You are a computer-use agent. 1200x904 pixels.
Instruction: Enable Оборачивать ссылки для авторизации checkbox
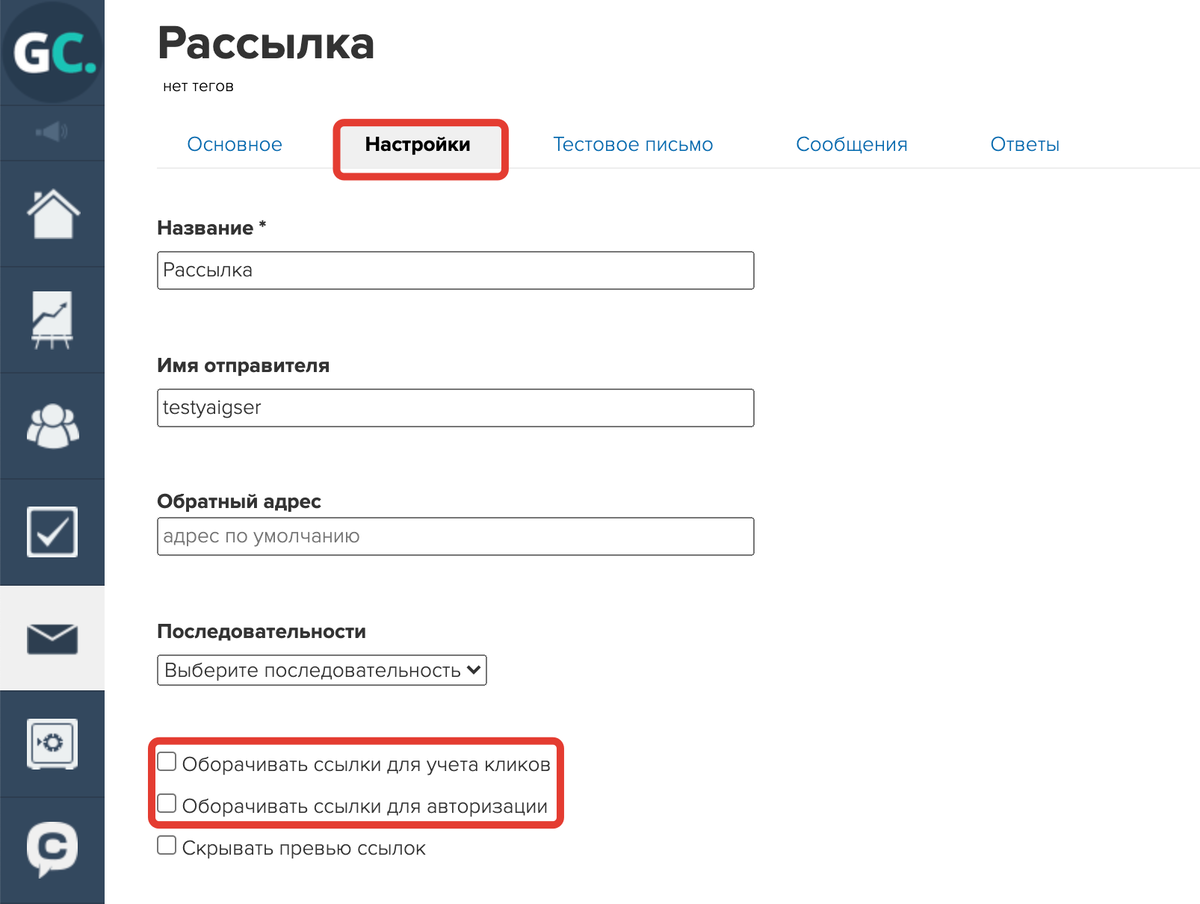tap(167, 804)
